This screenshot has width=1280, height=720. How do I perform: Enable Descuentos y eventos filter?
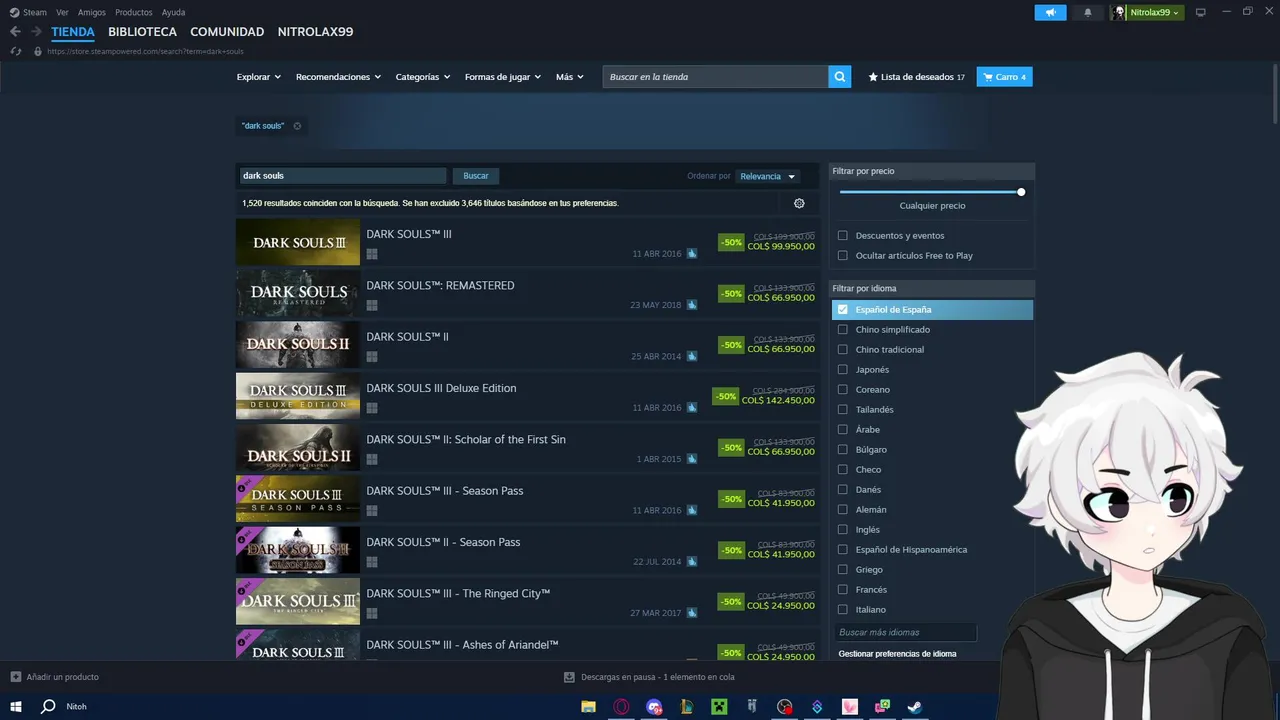pyautogui.click(x=843, y=236)
